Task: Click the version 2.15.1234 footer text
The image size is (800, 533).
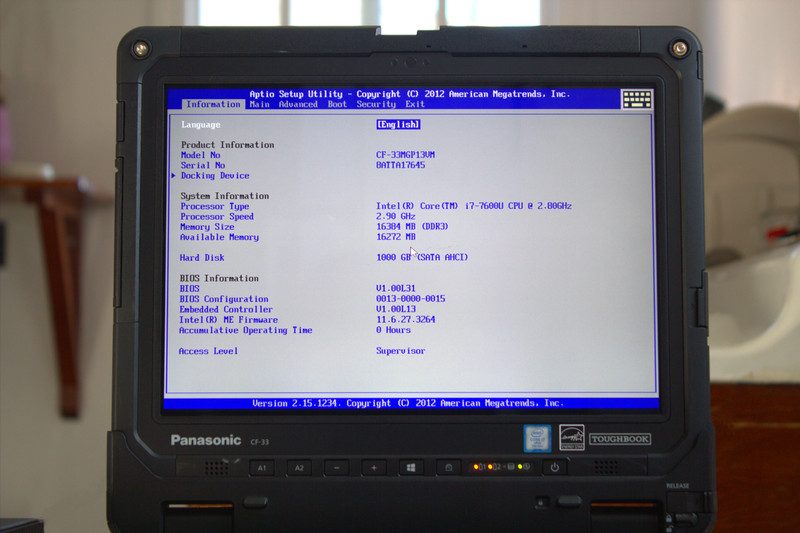Action: point(407,403)
